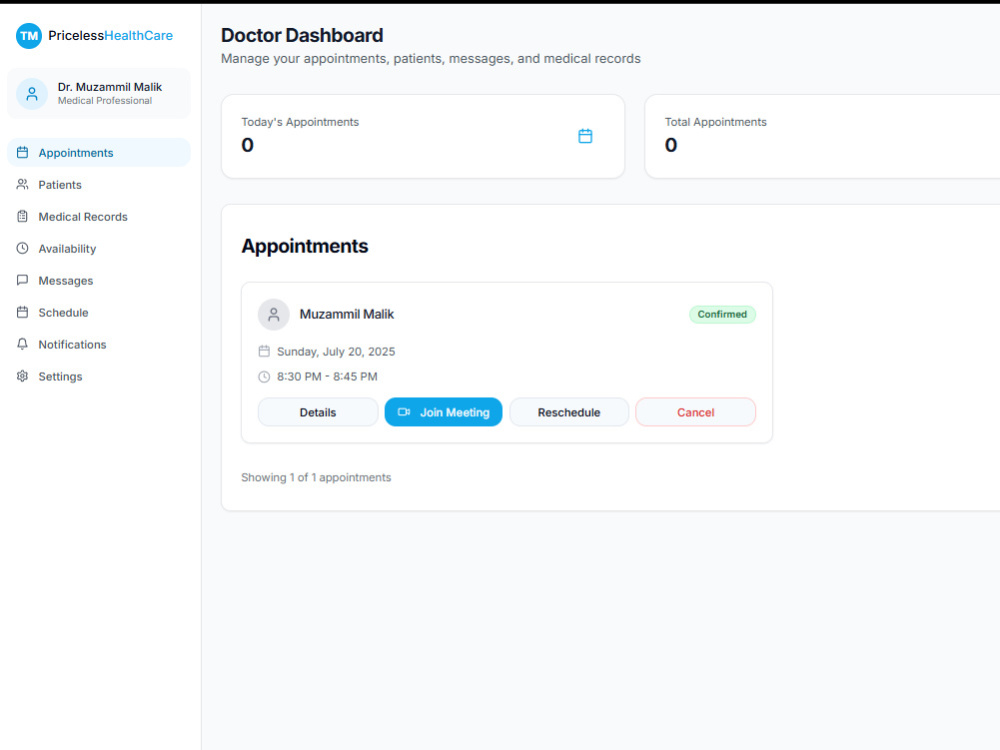This screenshot has height=750, width=1000.
Task: Click the calendar icon in Today's Appointments card
Action: pos(585,136)
